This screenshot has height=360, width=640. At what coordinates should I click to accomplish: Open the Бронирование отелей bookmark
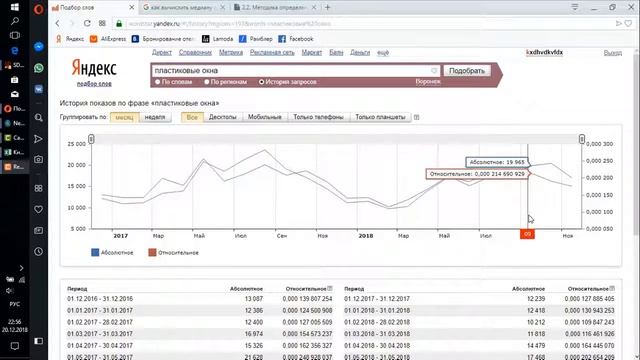[x=164, y=39]
